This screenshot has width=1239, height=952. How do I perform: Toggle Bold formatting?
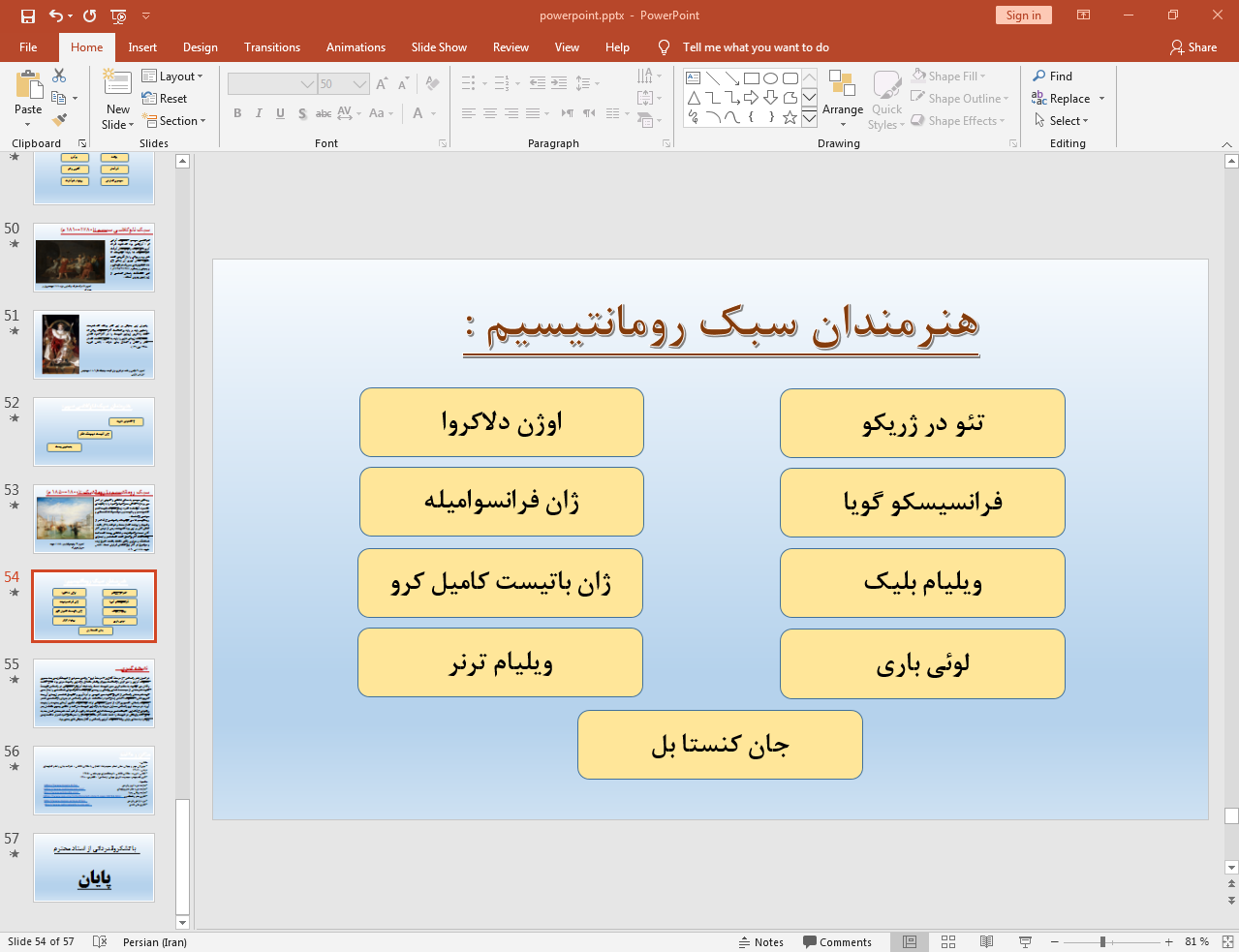[237, 113]
